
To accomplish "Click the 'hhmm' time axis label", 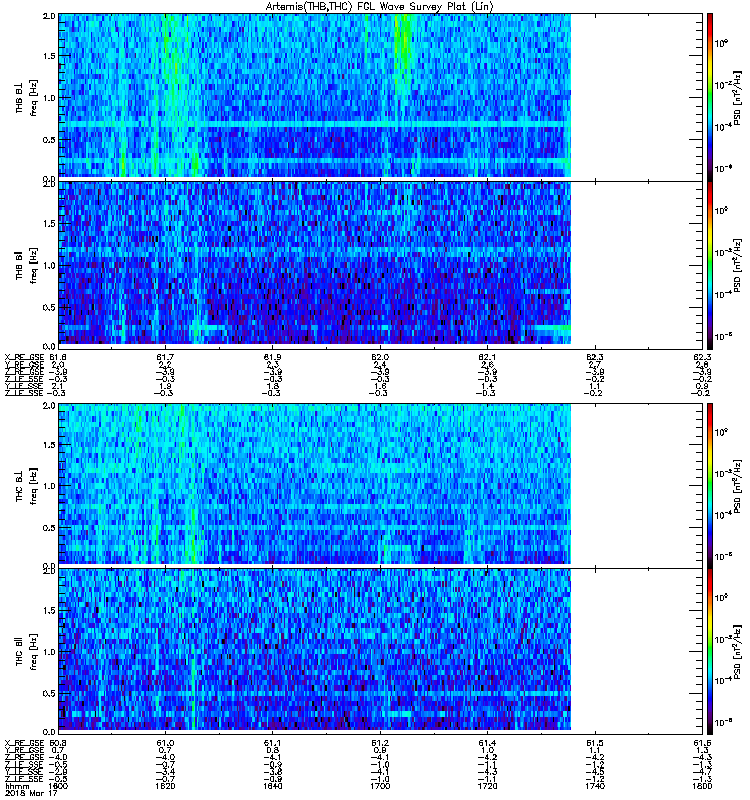I will (x=16, y=787).
